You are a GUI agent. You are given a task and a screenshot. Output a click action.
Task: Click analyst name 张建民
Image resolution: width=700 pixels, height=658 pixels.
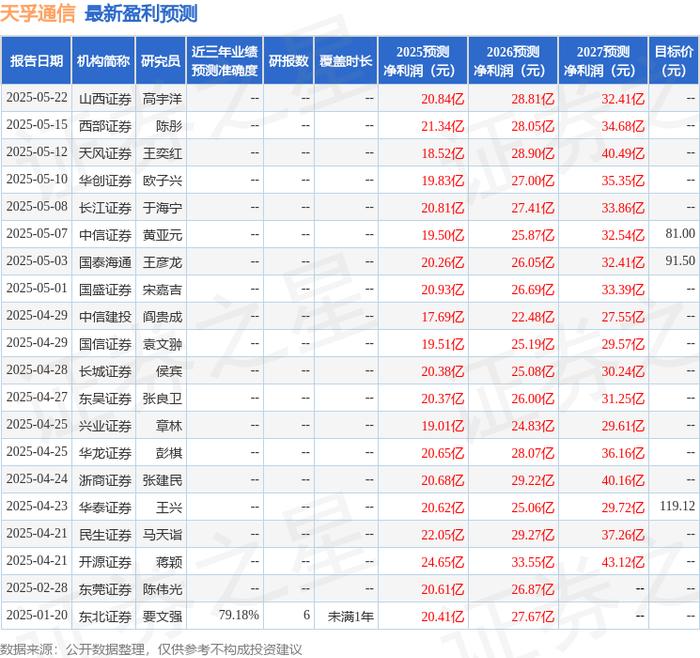(x=162, y=480)
